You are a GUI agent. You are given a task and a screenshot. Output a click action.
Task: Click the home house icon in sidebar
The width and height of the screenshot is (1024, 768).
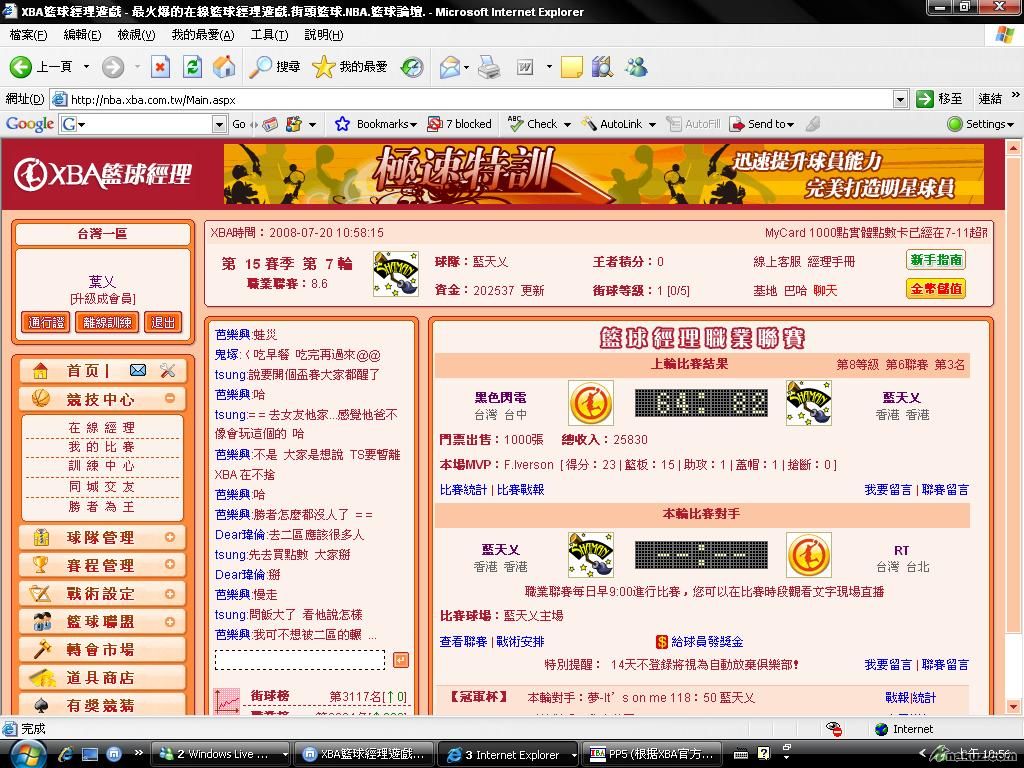(40, 370)
